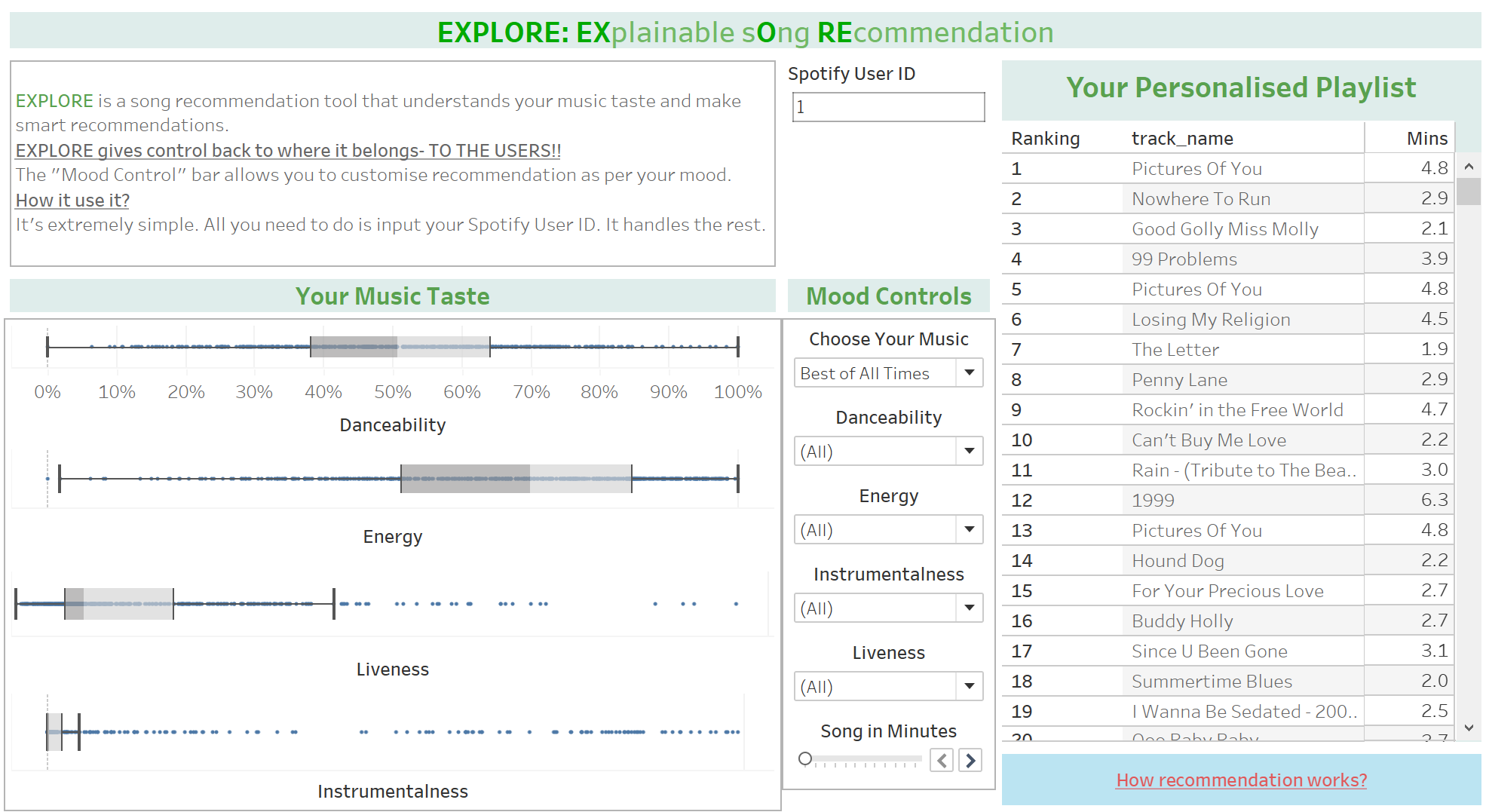Viewport: 1486px width, 812px height.
Task: Click the Song in Minutes previous arrow
Action: 942,760
